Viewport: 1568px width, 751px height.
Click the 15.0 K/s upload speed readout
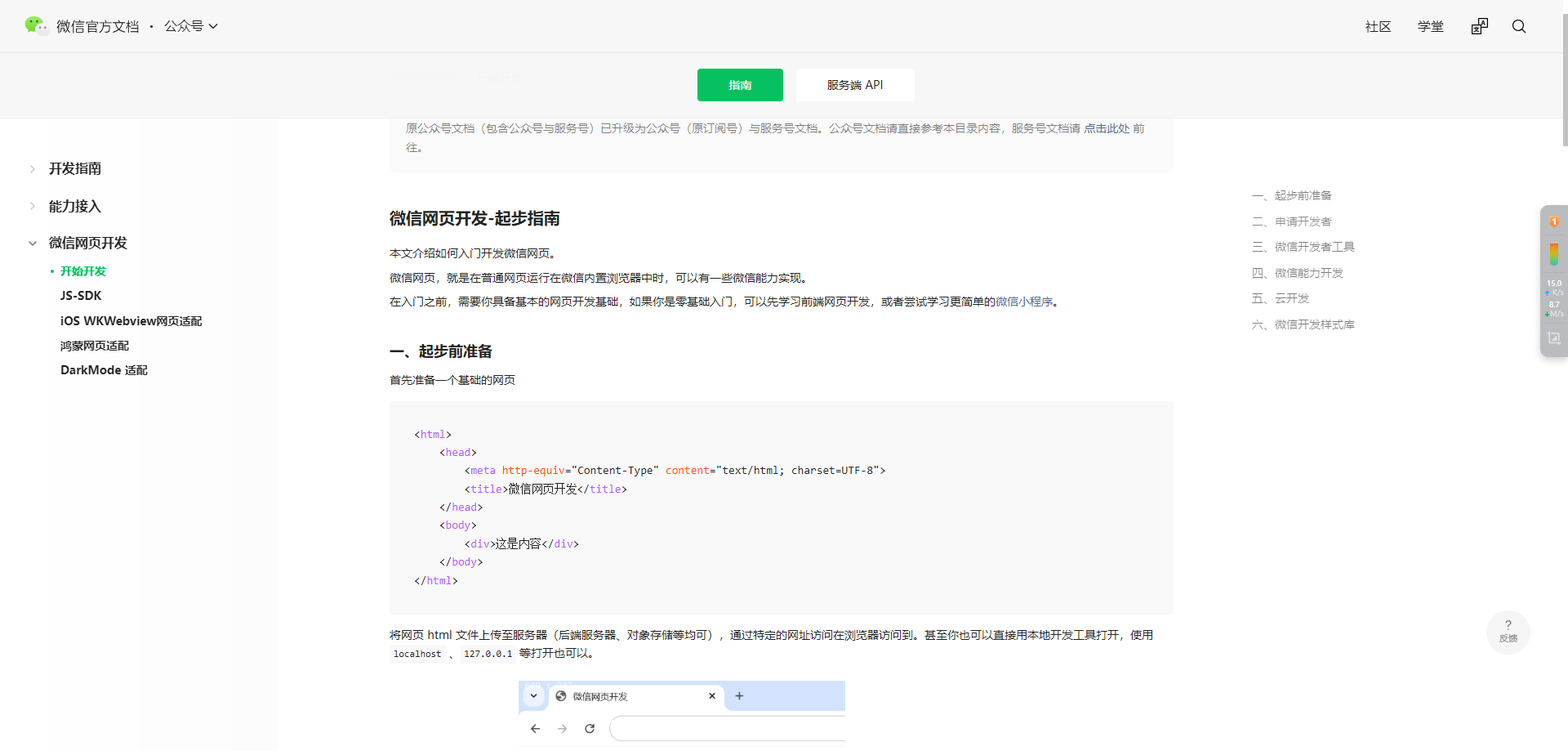point(1554,288)
